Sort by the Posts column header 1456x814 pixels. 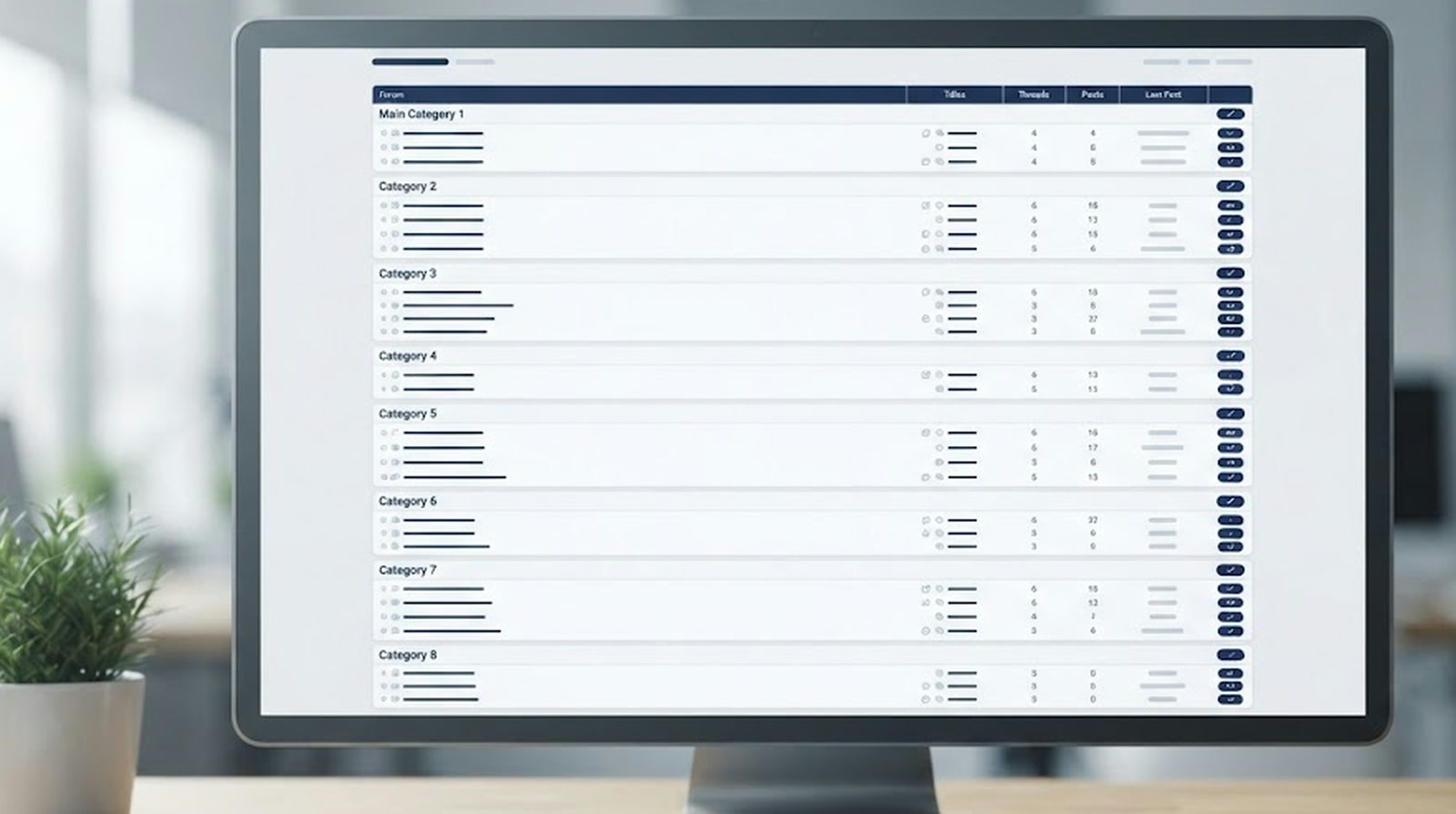(1092, 95)
